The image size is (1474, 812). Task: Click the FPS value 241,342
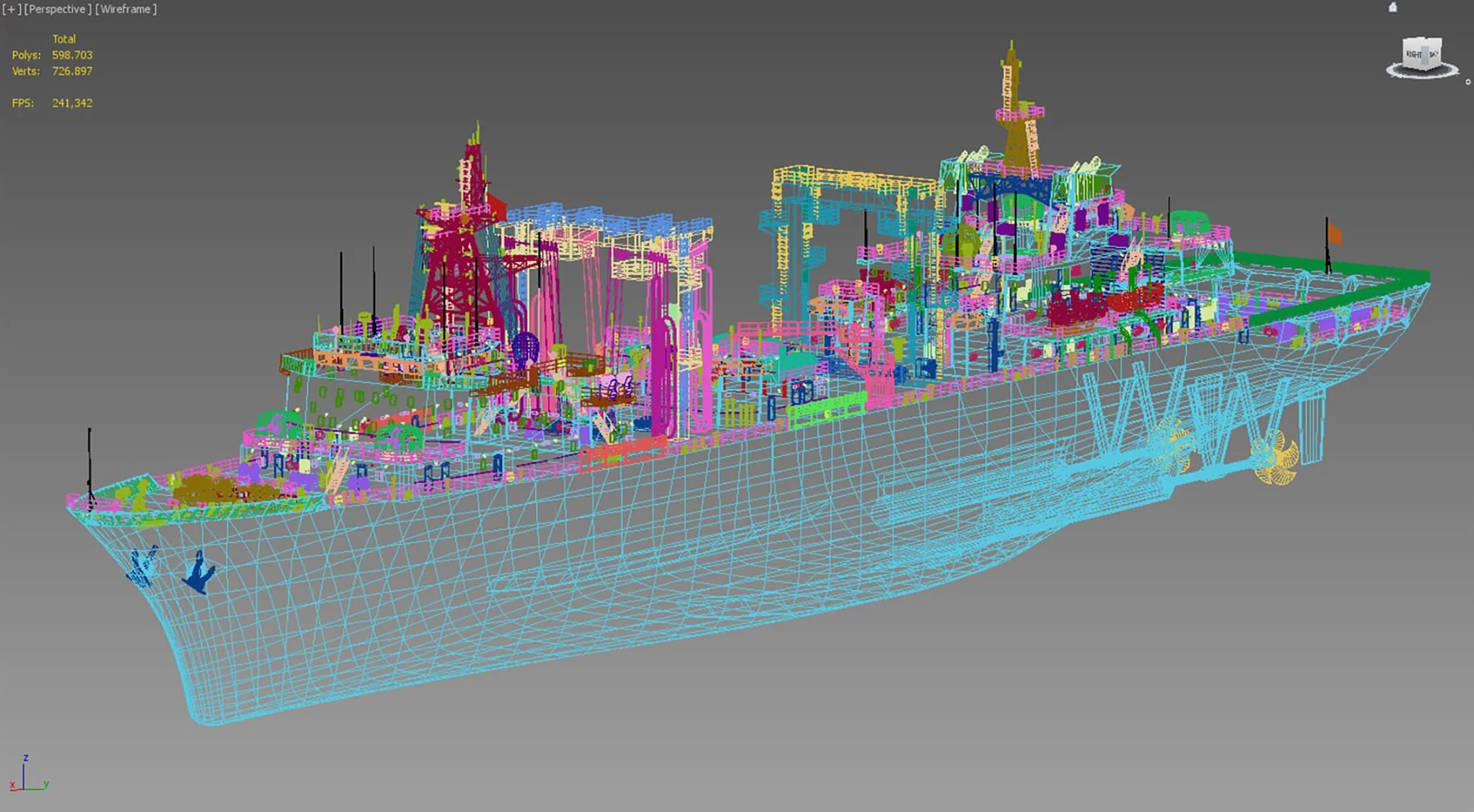coord(72,103)
